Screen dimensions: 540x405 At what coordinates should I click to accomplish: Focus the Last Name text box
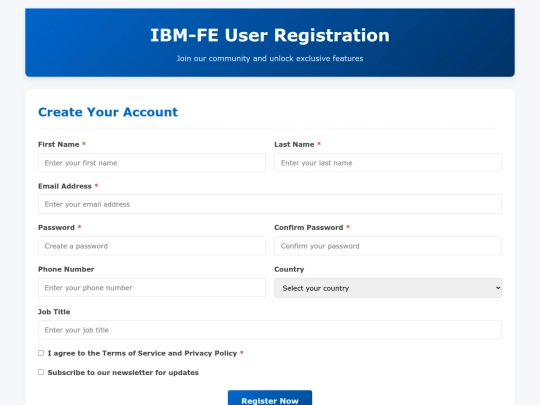coord(388,163)
